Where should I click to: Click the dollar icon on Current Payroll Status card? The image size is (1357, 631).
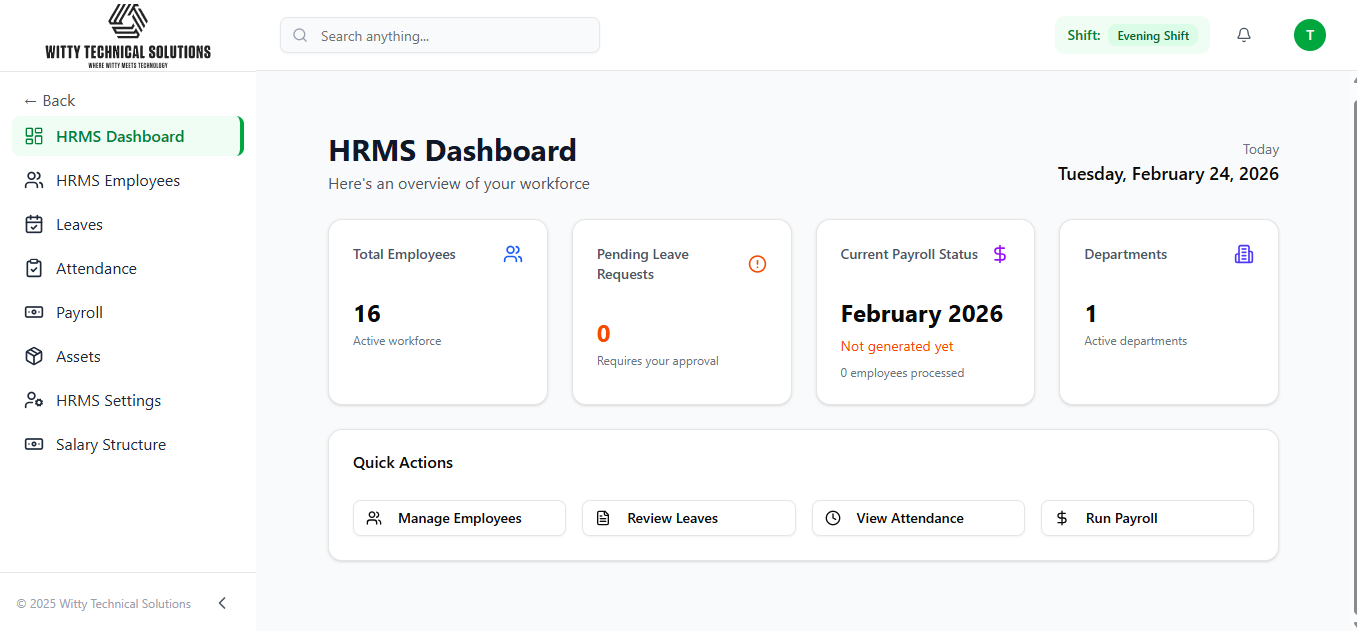click(x=1000, y=254)
